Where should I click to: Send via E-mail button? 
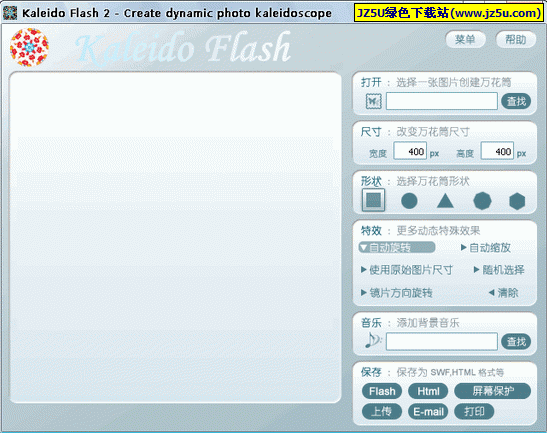pos(428,411)
